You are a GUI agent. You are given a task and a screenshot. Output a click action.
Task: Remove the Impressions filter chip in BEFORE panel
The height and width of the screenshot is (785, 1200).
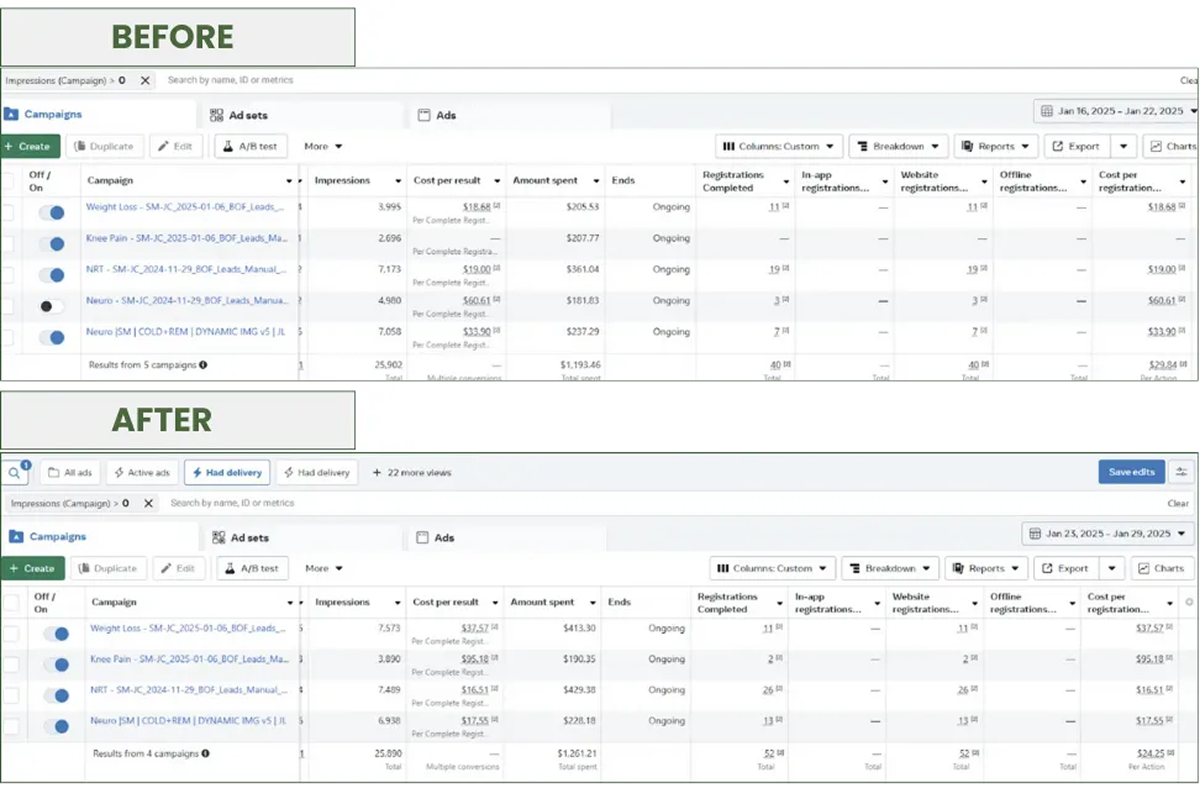(x=145, y=80)
